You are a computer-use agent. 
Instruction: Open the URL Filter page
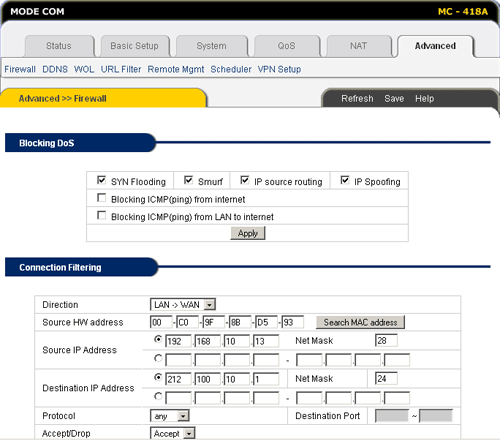pyautogui.click(x=121, y=69)
